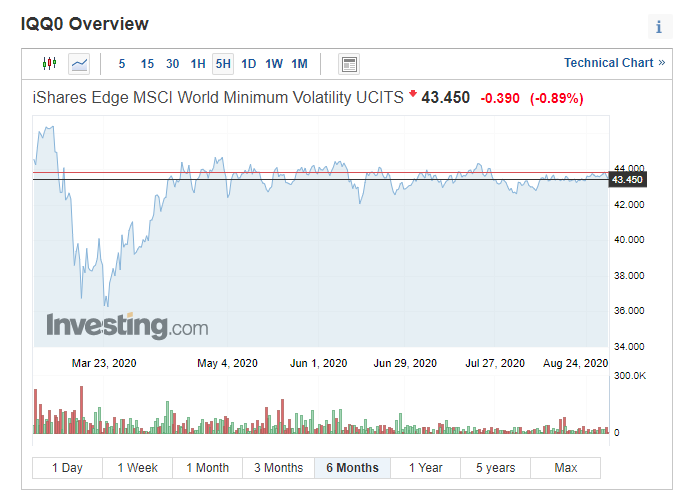This screenshot has height=501, width=689.
Task: Click the red down arrow price indicator
Action: (412, 95)
